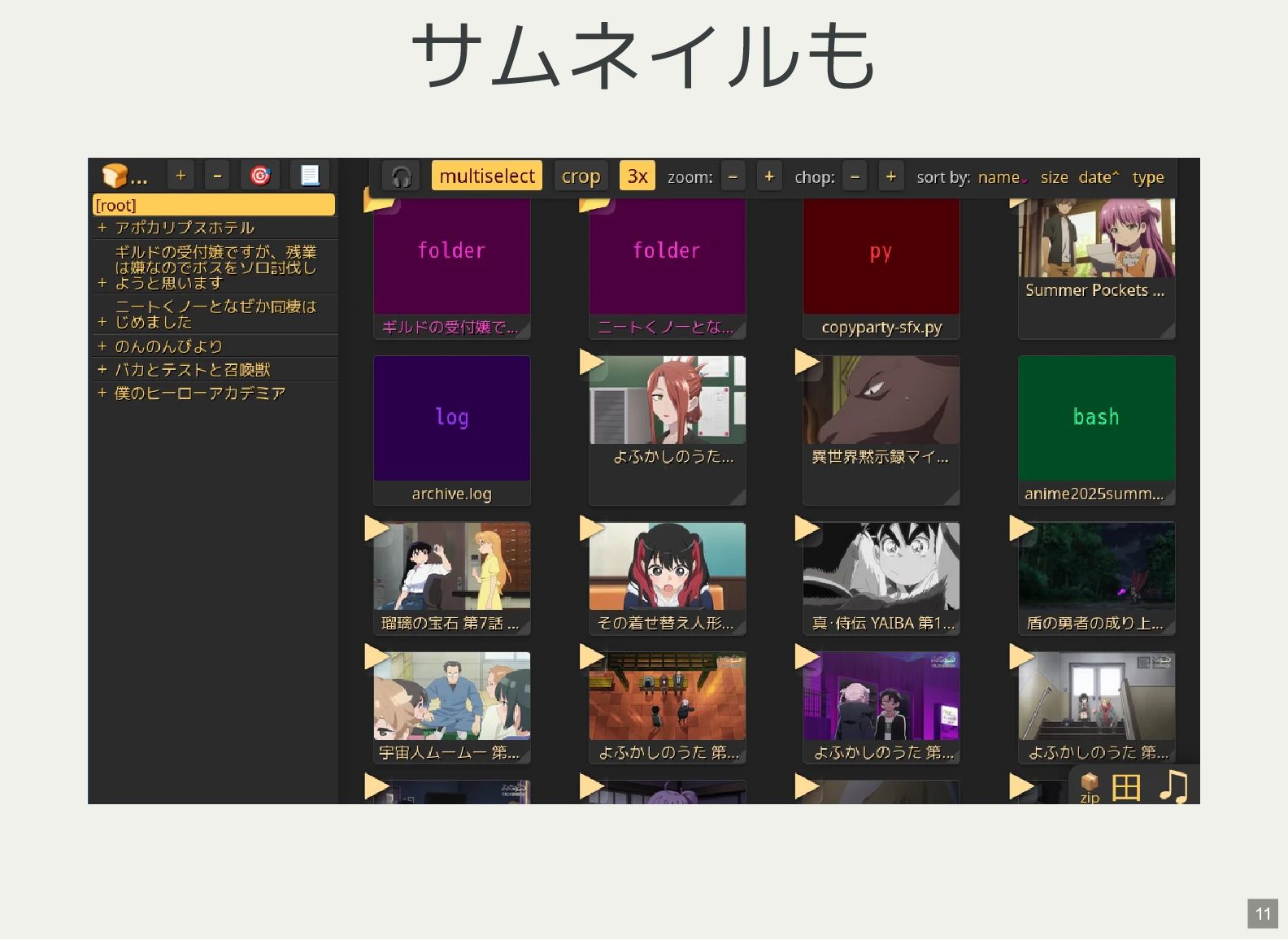Open のんのんびより in the tree

tap(168, 346)
